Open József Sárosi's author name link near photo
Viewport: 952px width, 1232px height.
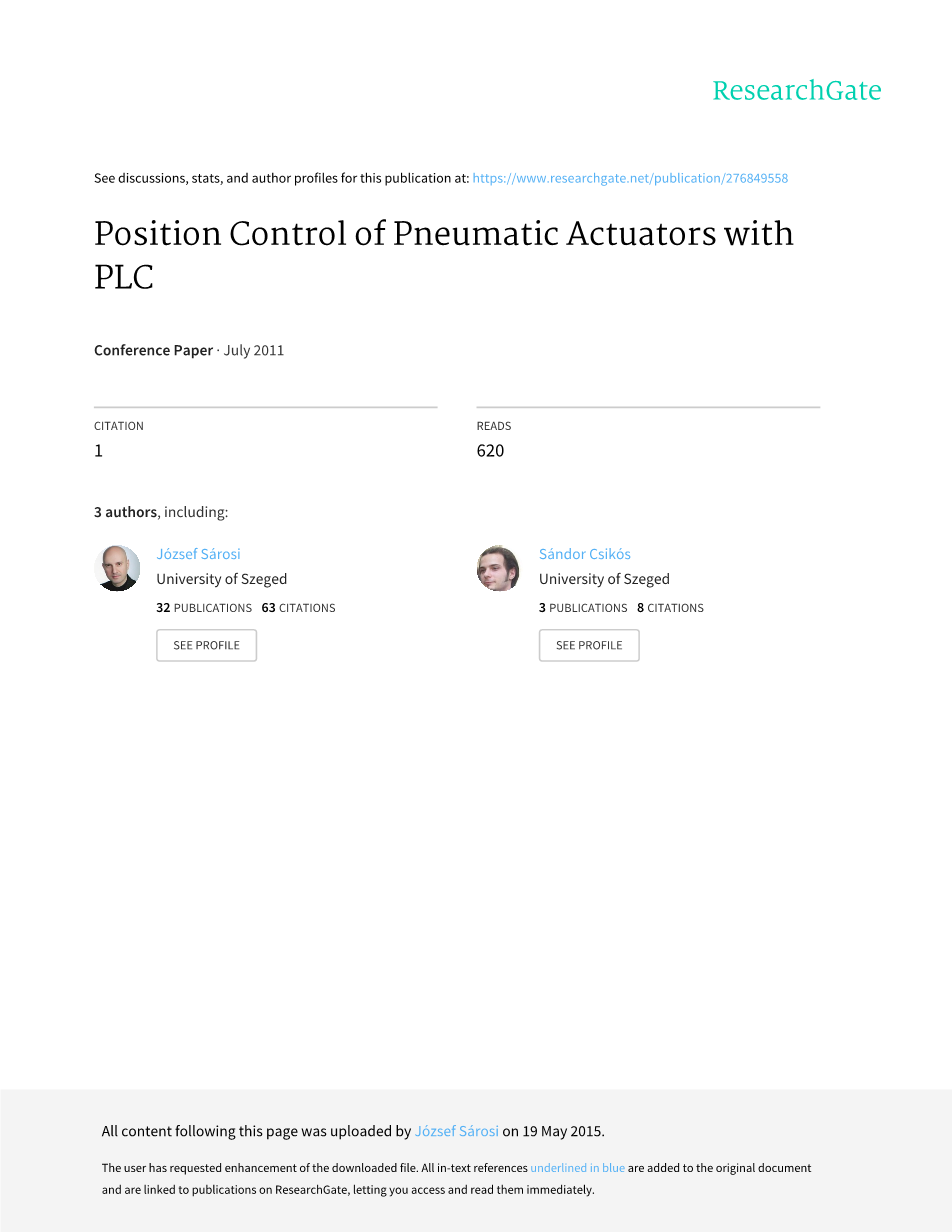198,554
